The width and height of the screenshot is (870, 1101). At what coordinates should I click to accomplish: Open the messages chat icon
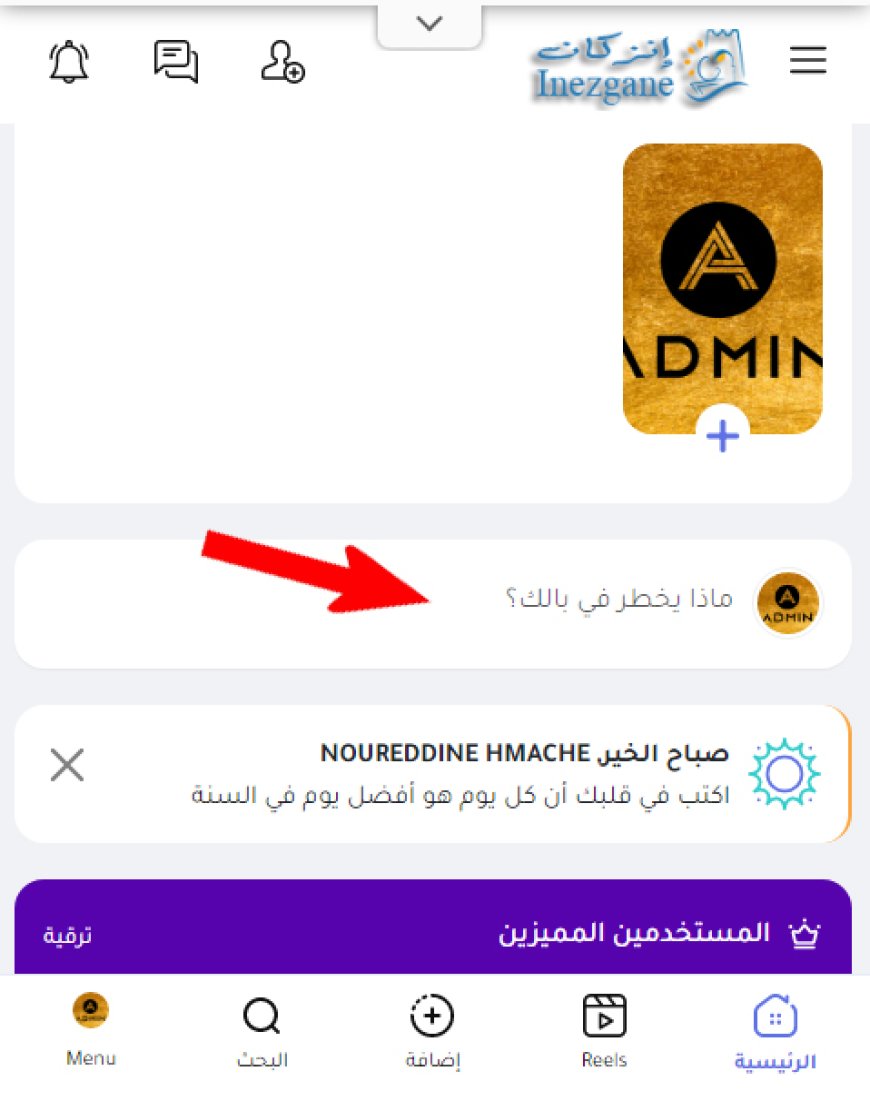[x=176, y=62]
